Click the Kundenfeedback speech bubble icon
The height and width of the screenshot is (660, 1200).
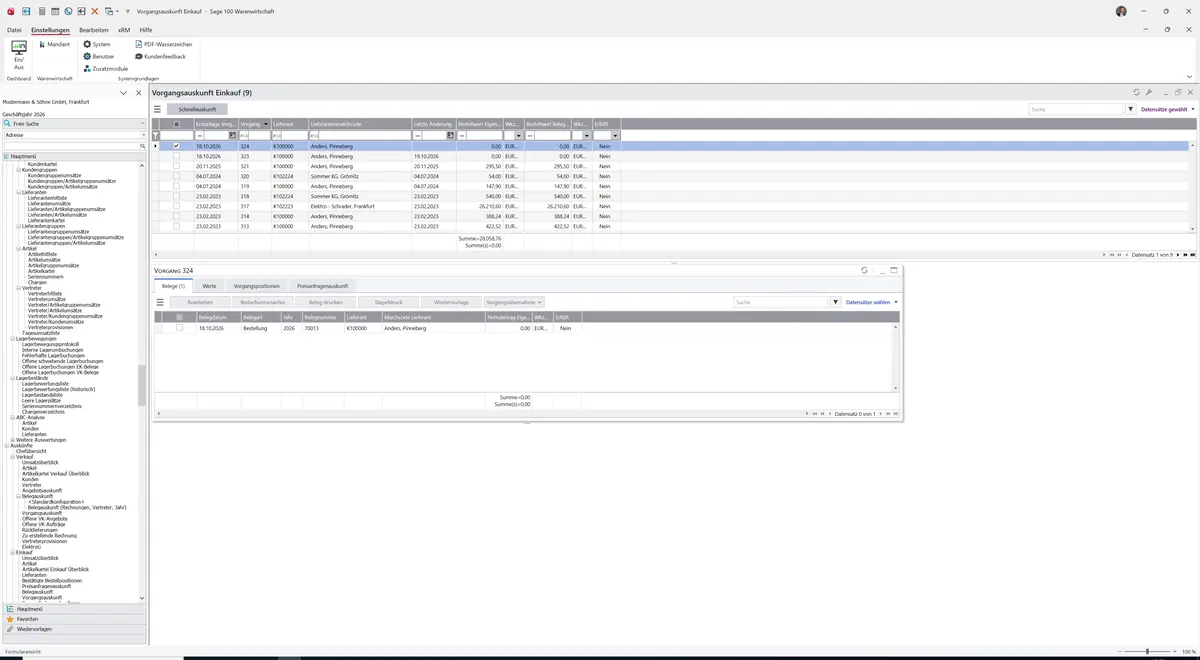pyautogui.click(x=138, y=56)
